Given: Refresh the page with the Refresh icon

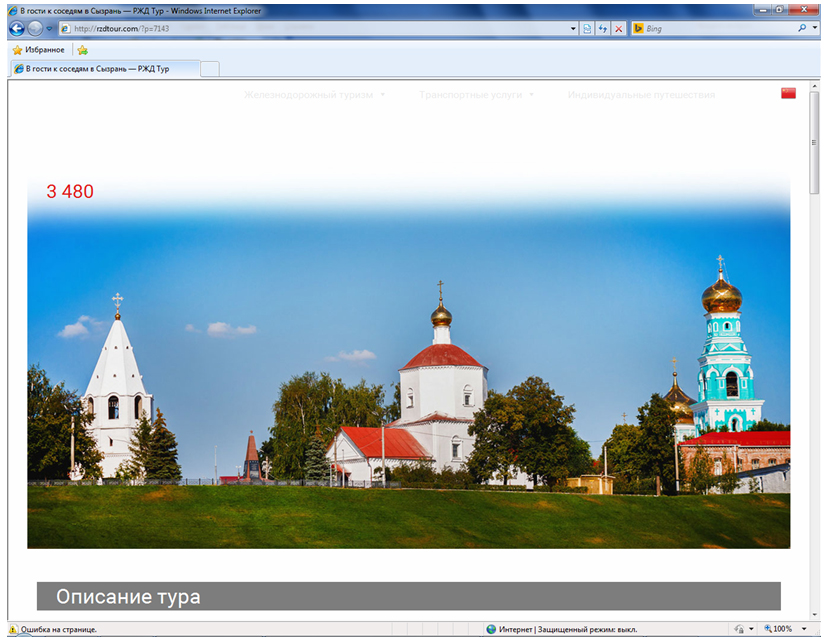Looking at the screenshot, I should (602, 29).
